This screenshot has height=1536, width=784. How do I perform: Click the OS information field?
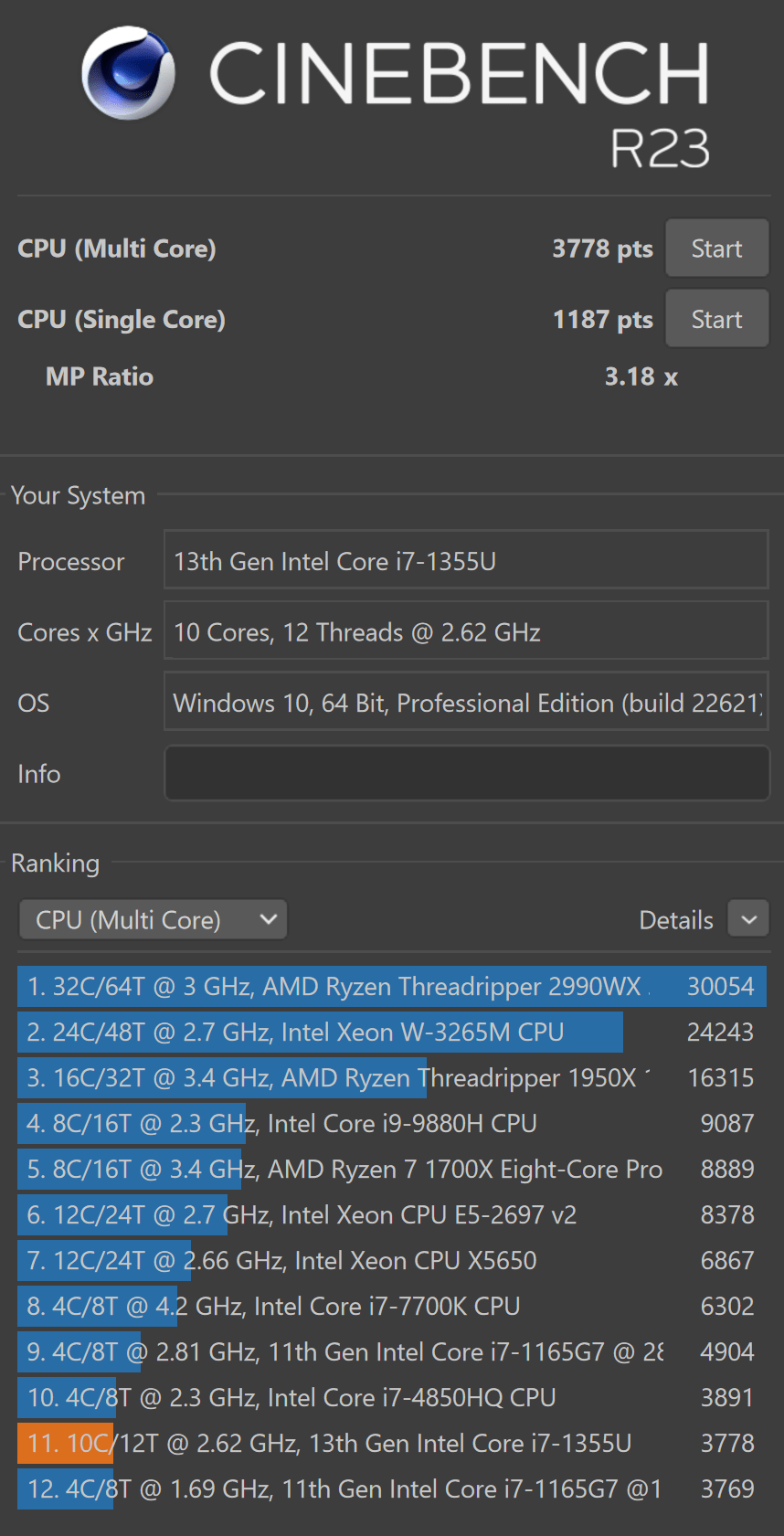466,703
